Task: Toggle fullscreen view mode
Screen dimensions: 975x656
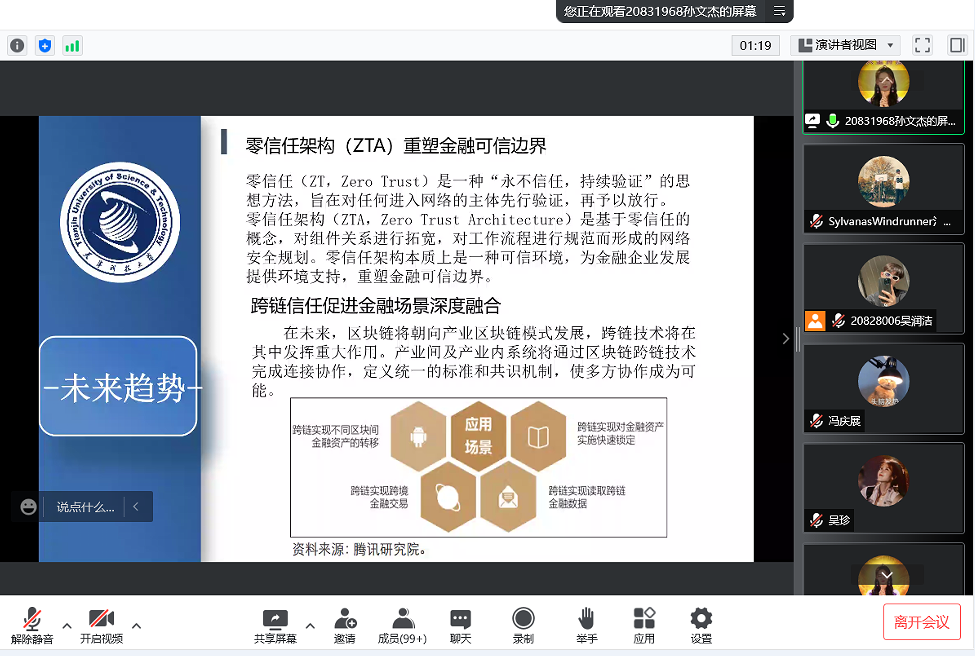Action: 922,45
